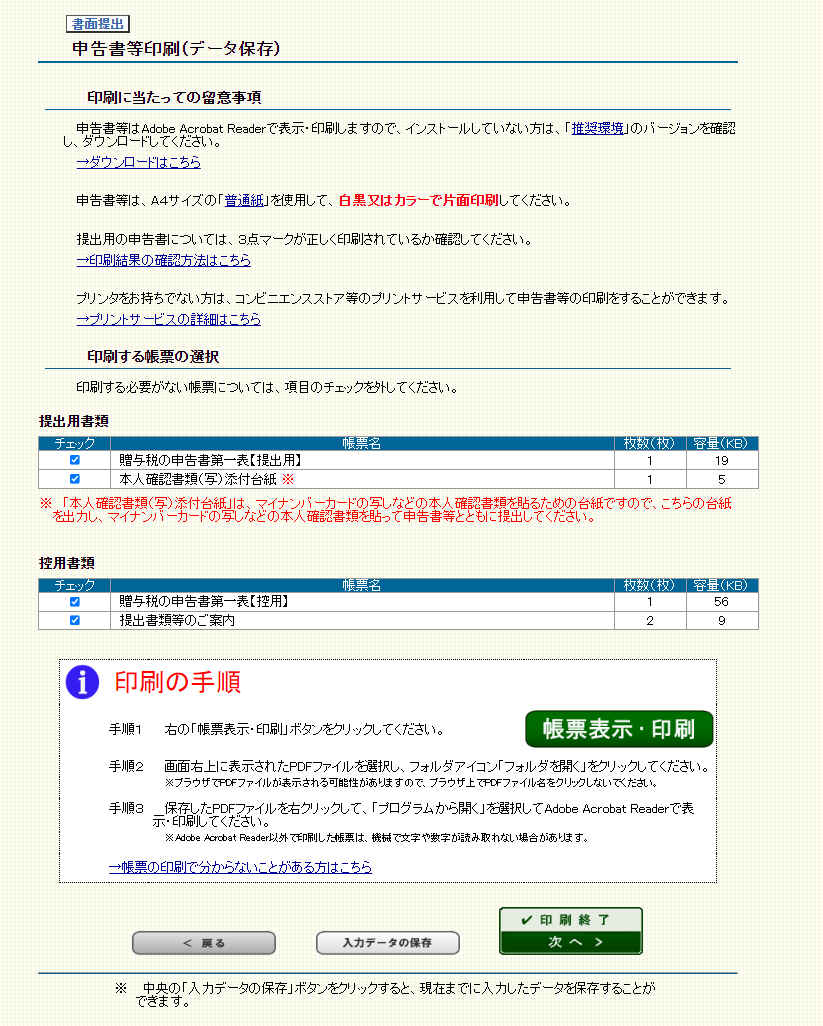This screenshot has width=823, height=1026.
Task: Click capacity value 56 in 控用書類 table
Action: tap(722, 601)
